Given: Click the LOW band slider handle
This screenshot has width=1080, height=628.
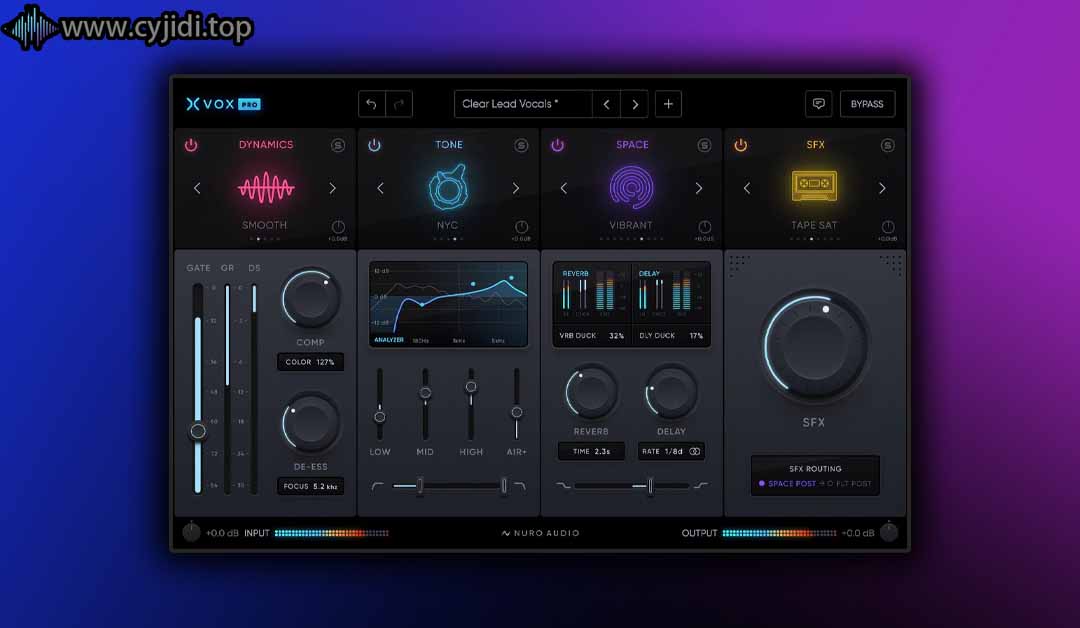Looking at the screenshot, I should [x=380, y=417].
